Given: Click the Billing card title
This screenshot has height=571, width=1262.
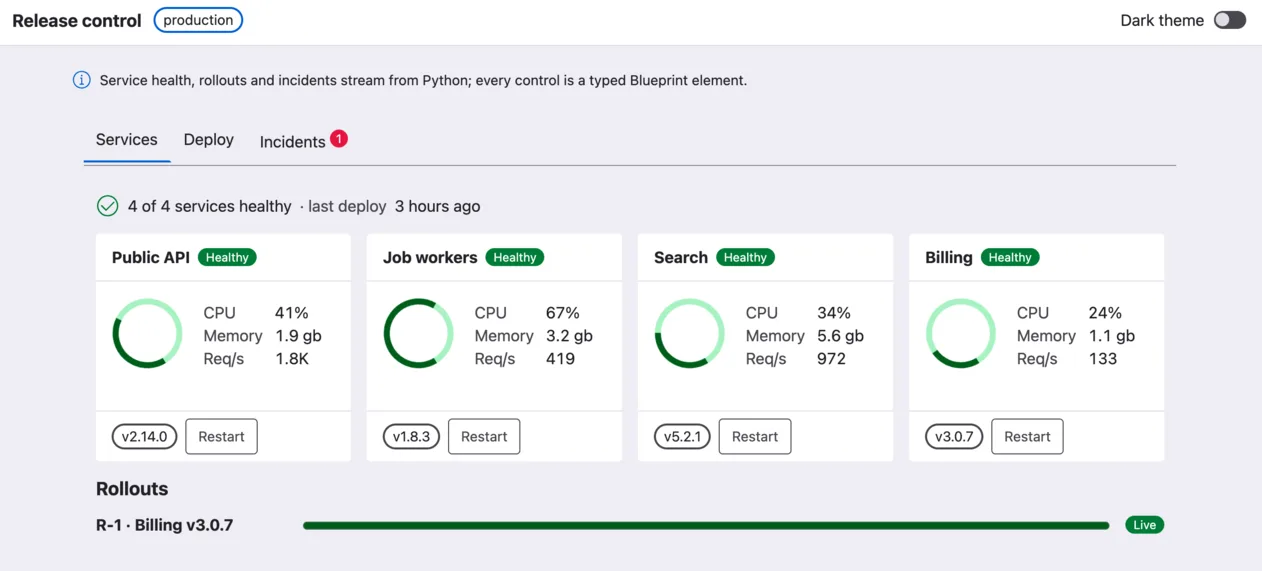Looking at the screenshot, I should 949,257.
